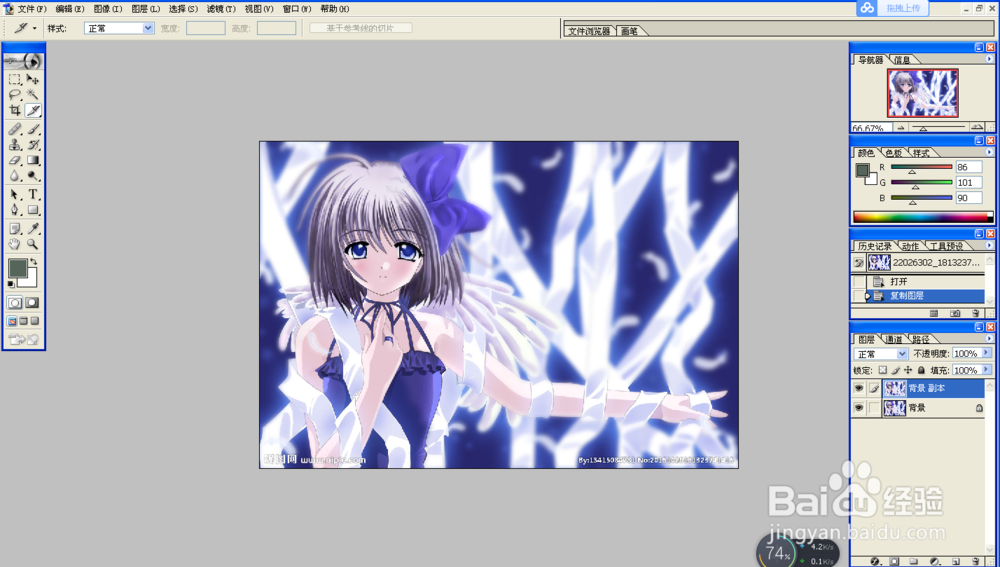Select the Clone Stamp tool
Viewport: 1000px width, 567px height.
pos(15,145)
